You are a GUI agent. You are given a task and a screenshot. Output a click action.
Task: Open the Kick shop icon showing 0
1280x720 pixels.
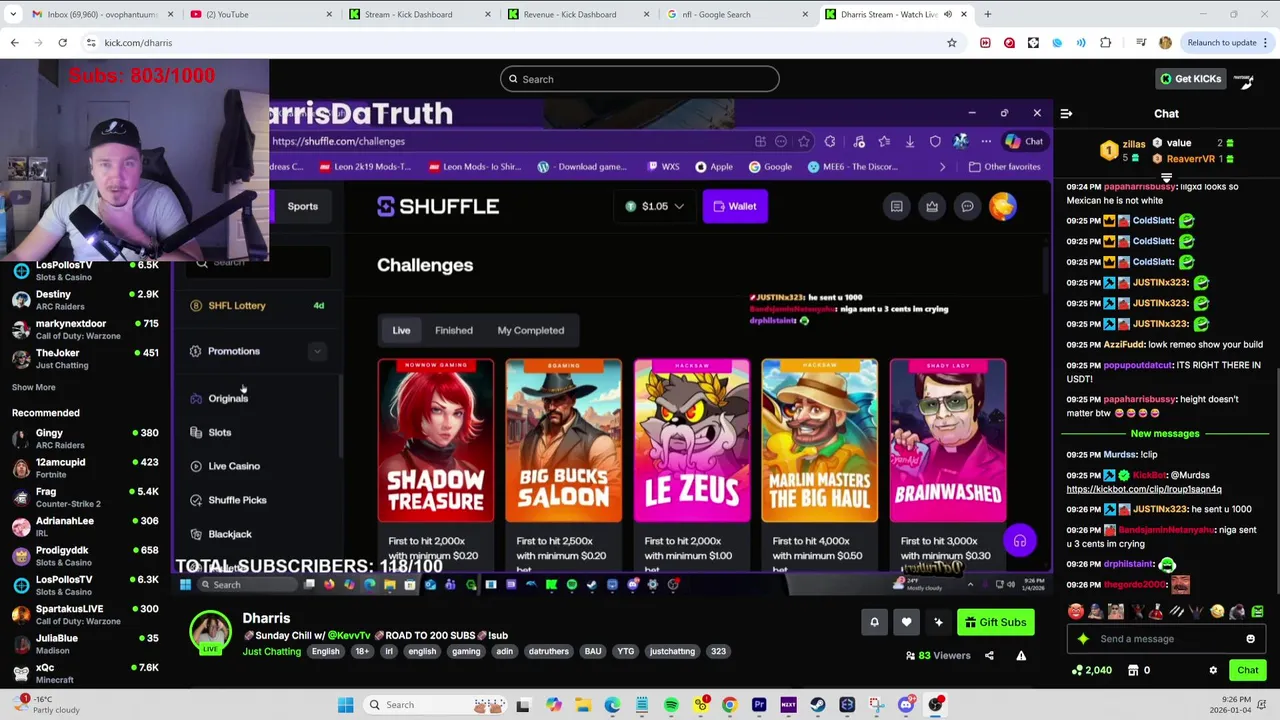1138,671
